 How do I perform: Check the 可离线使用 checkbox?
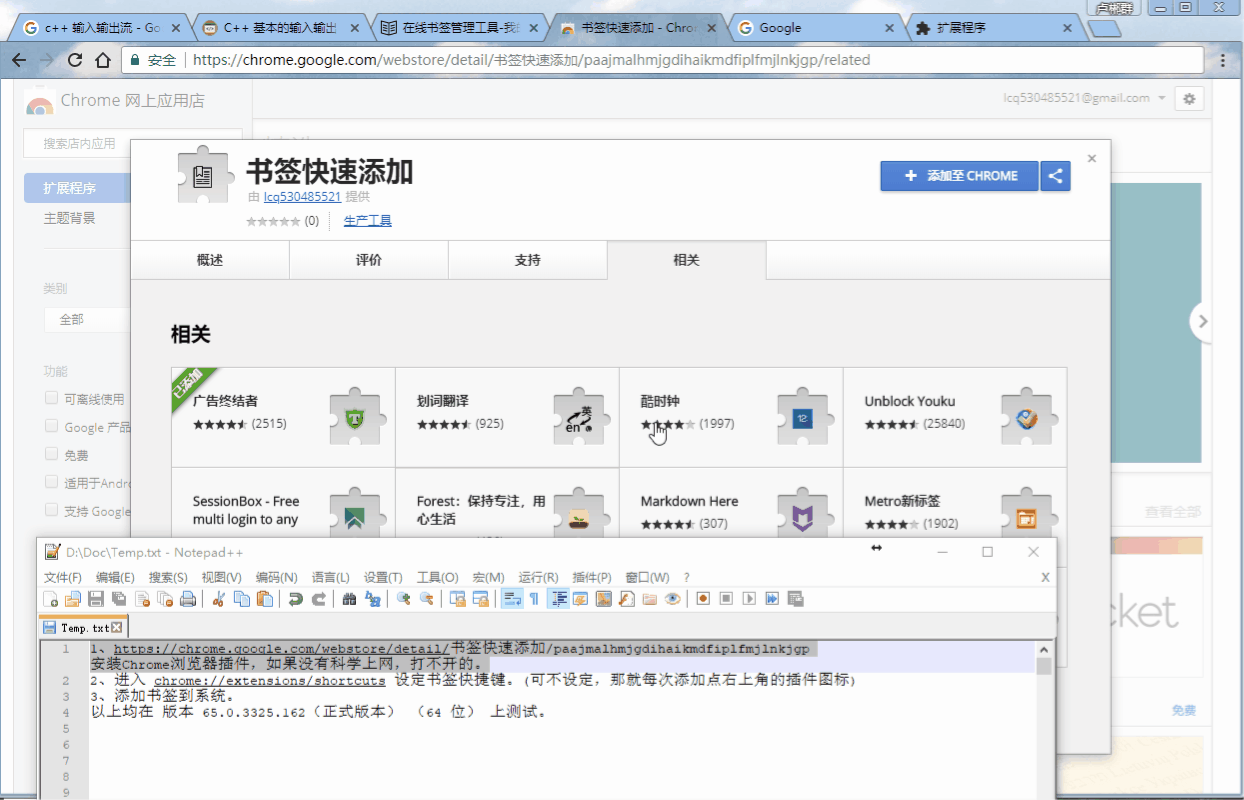pyautogui.click(x=51, y=399)
